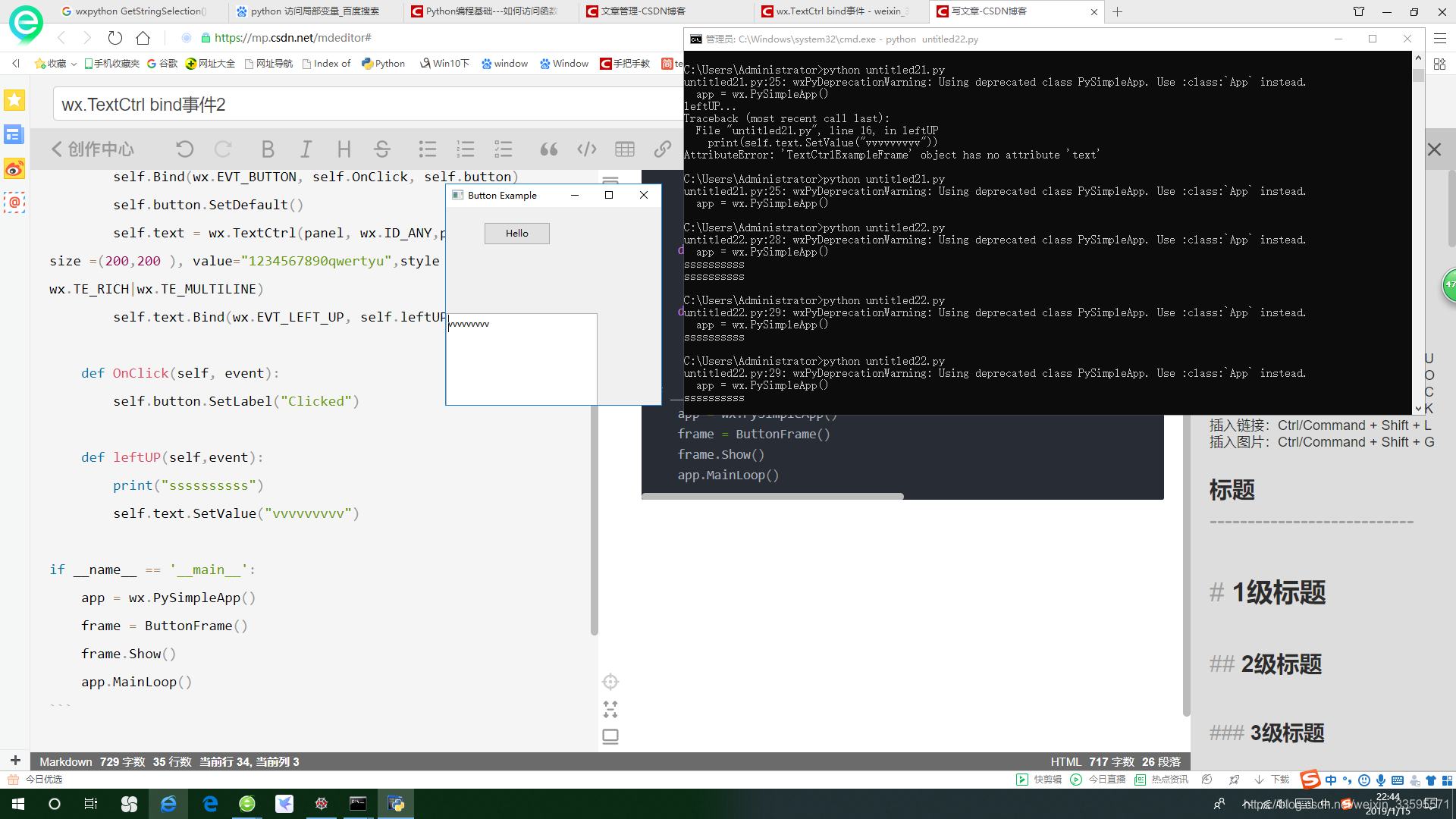The height and width of the screenshot is (819, 1456).
Task: Click inside the Button Example text box
Action: [522, 359]
